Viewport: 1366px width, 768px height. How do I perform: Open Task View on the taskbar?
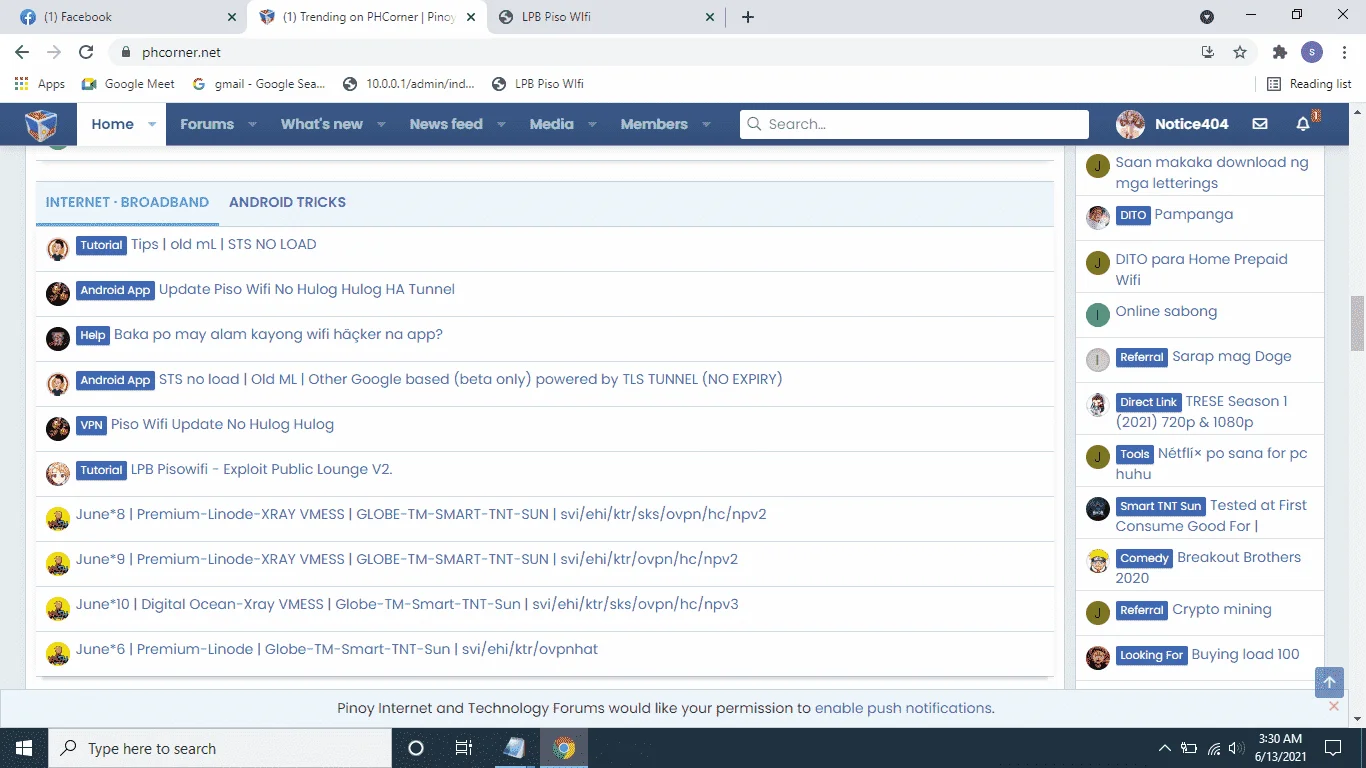click(464, 748)
